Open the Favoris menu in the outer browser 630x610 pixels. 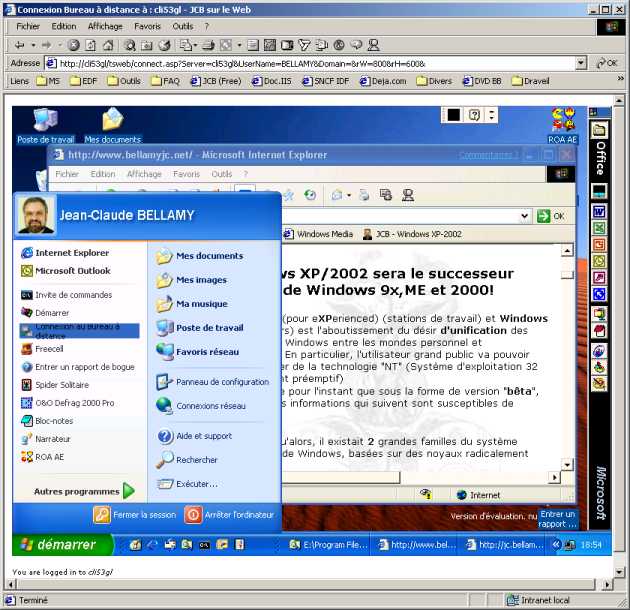pyautogui.click(x=147, y=27)
